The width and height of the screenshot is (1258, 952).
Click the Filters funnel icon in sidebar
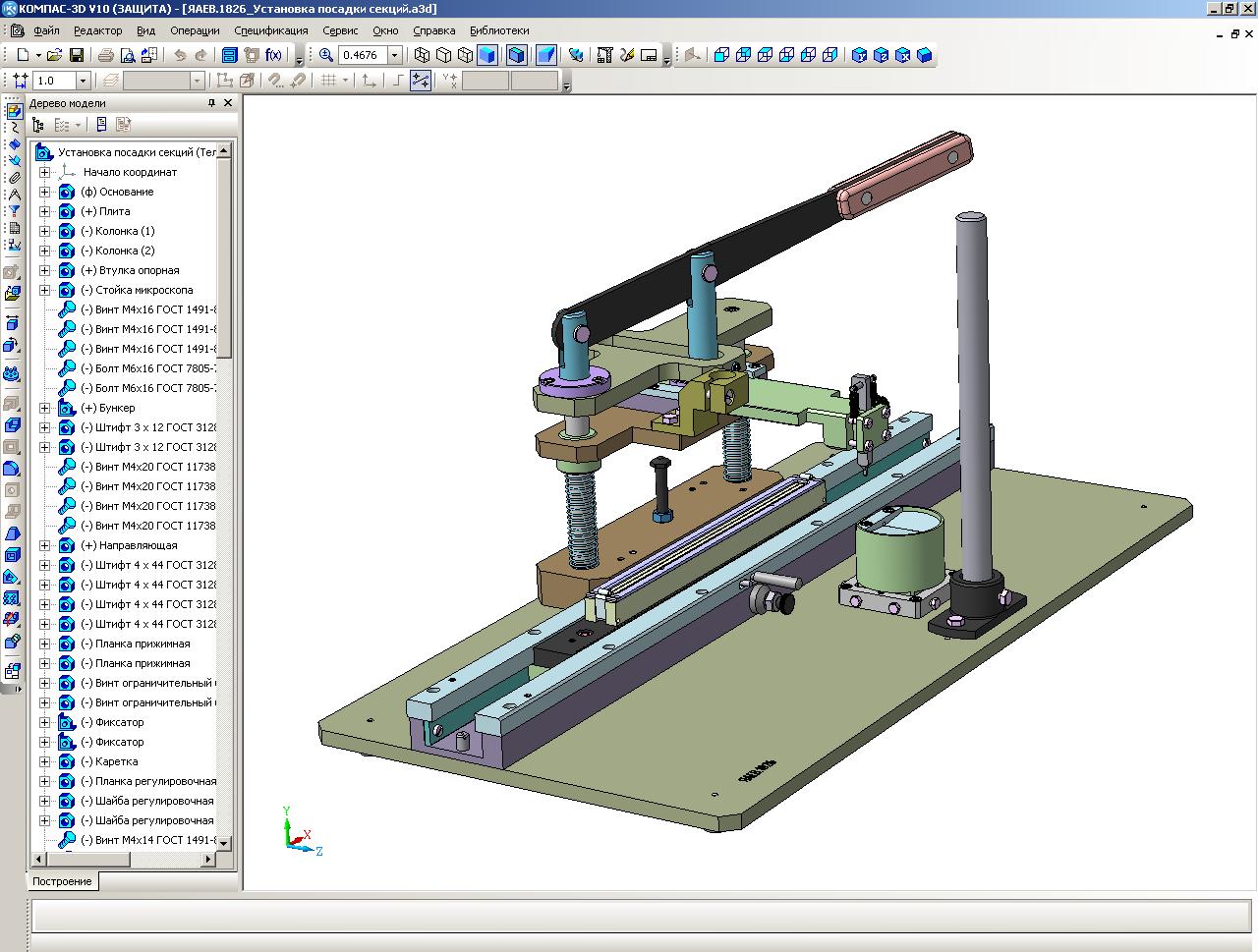pyautogui.click(x=13, y=211)
